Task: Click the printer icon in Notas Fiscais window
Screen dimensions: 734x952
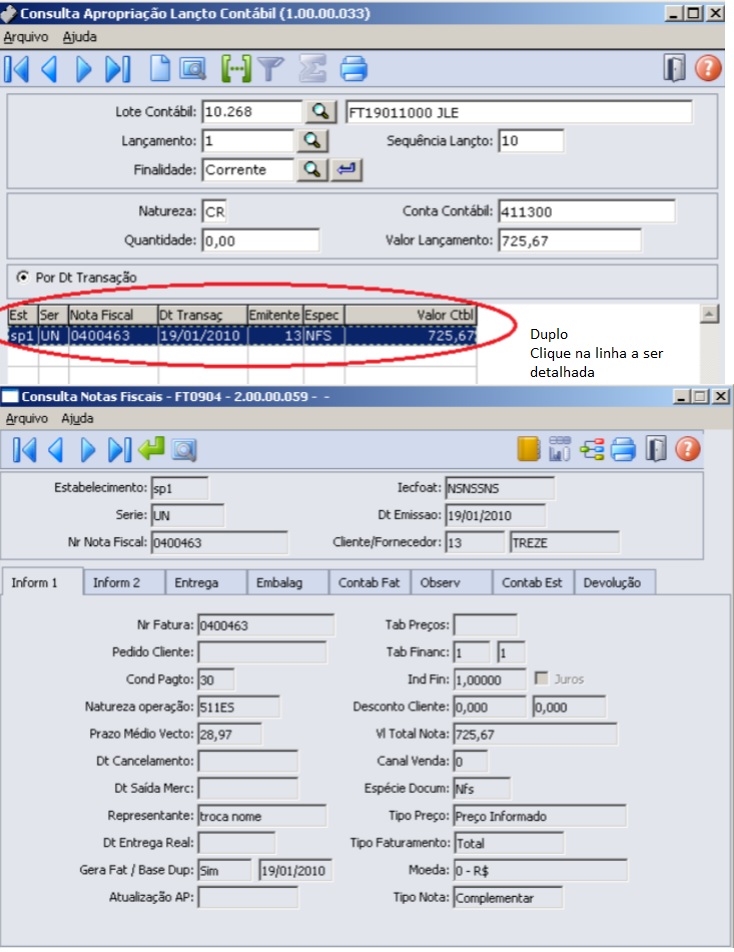Action: [624, 449]
